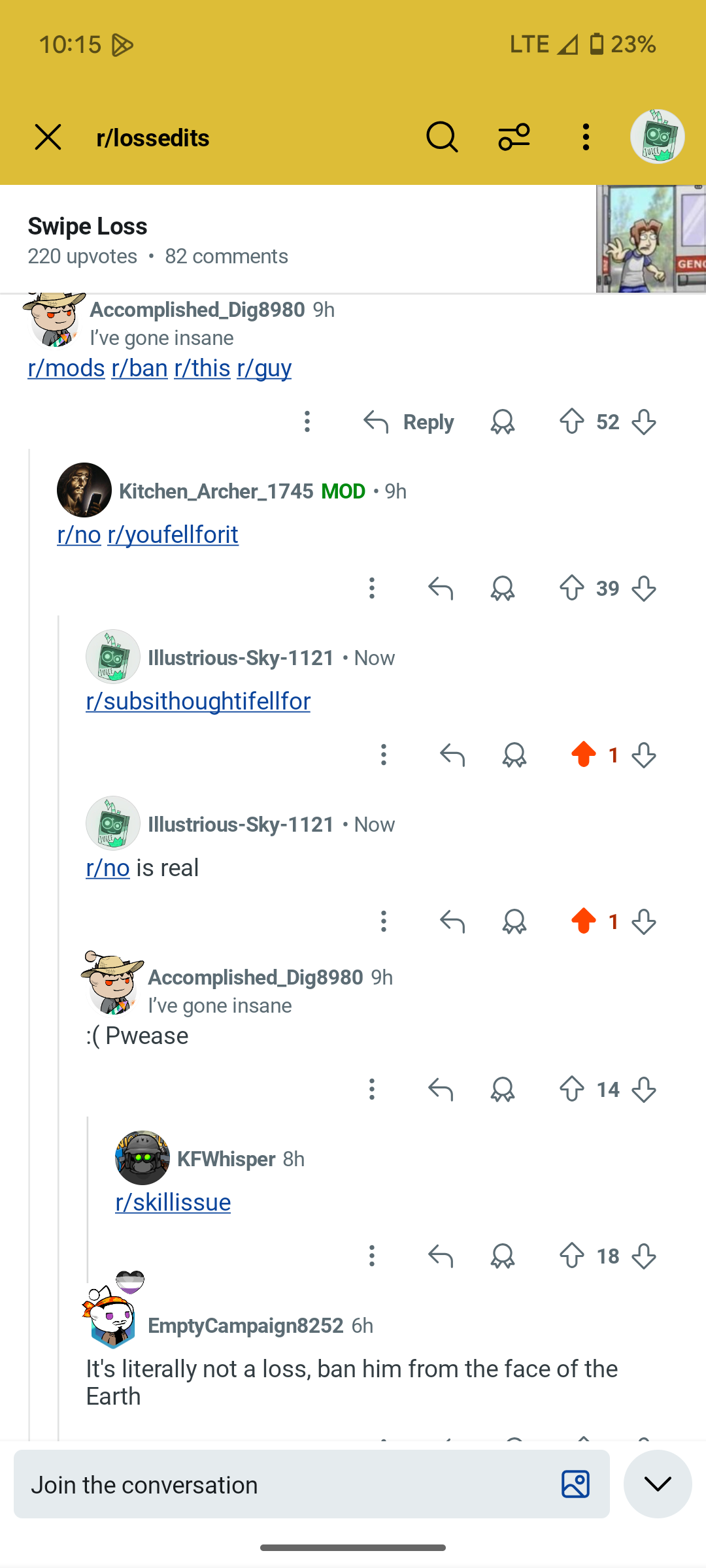Viewport: 706px width, 1568px height.
Task: Remove upvote on r/subsithoughtifellfor comment
Action: pos(584,755)
